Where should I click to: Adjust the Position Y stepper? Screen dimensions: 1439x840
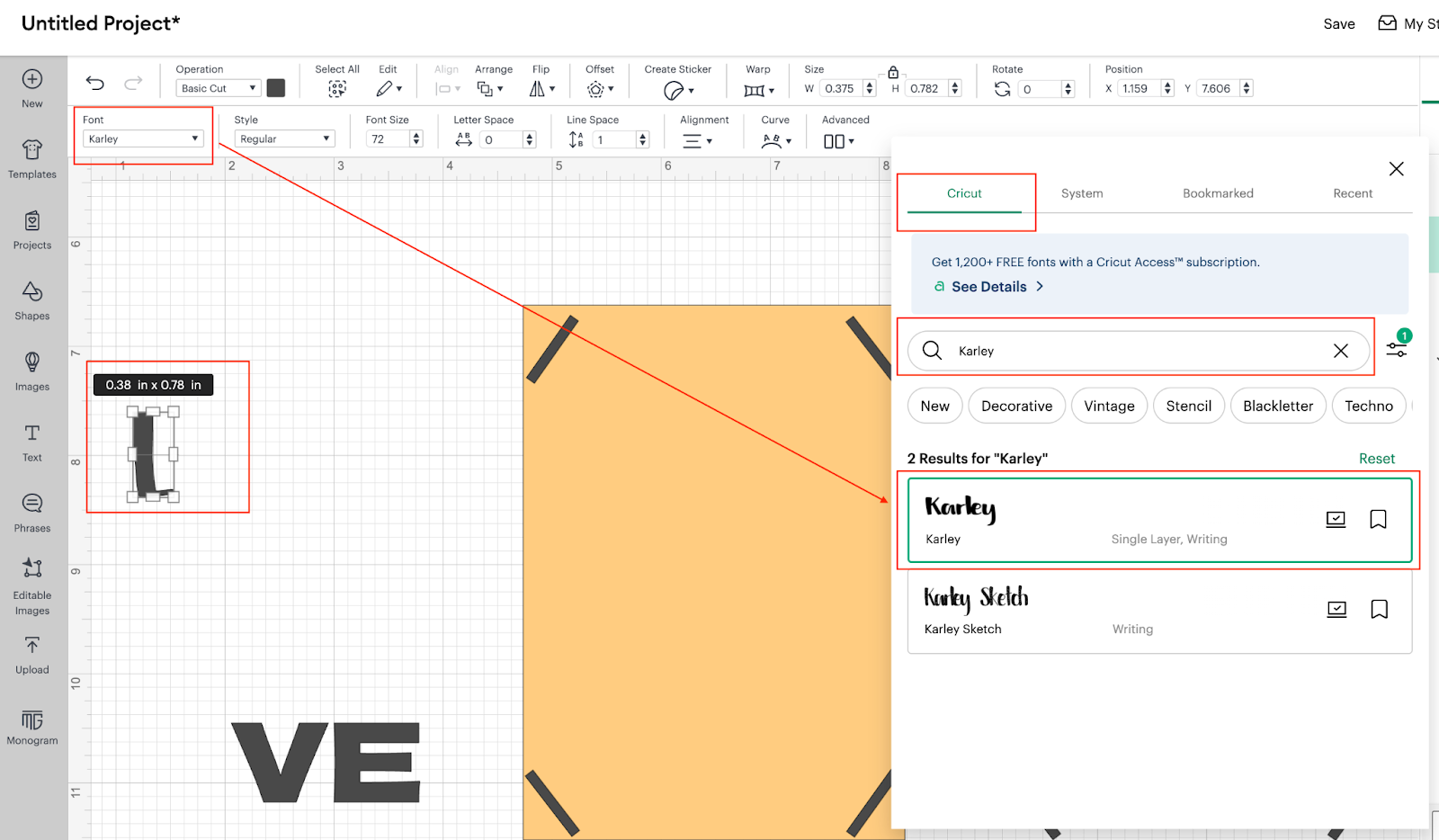coord(1247,88)
